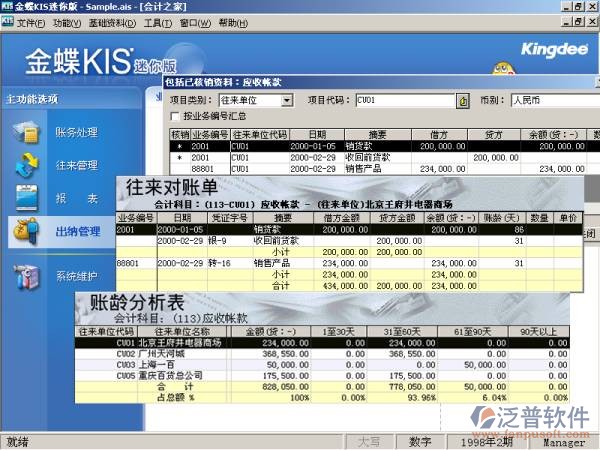Click the 项目代码 lookup icon button

coord(462,101)
